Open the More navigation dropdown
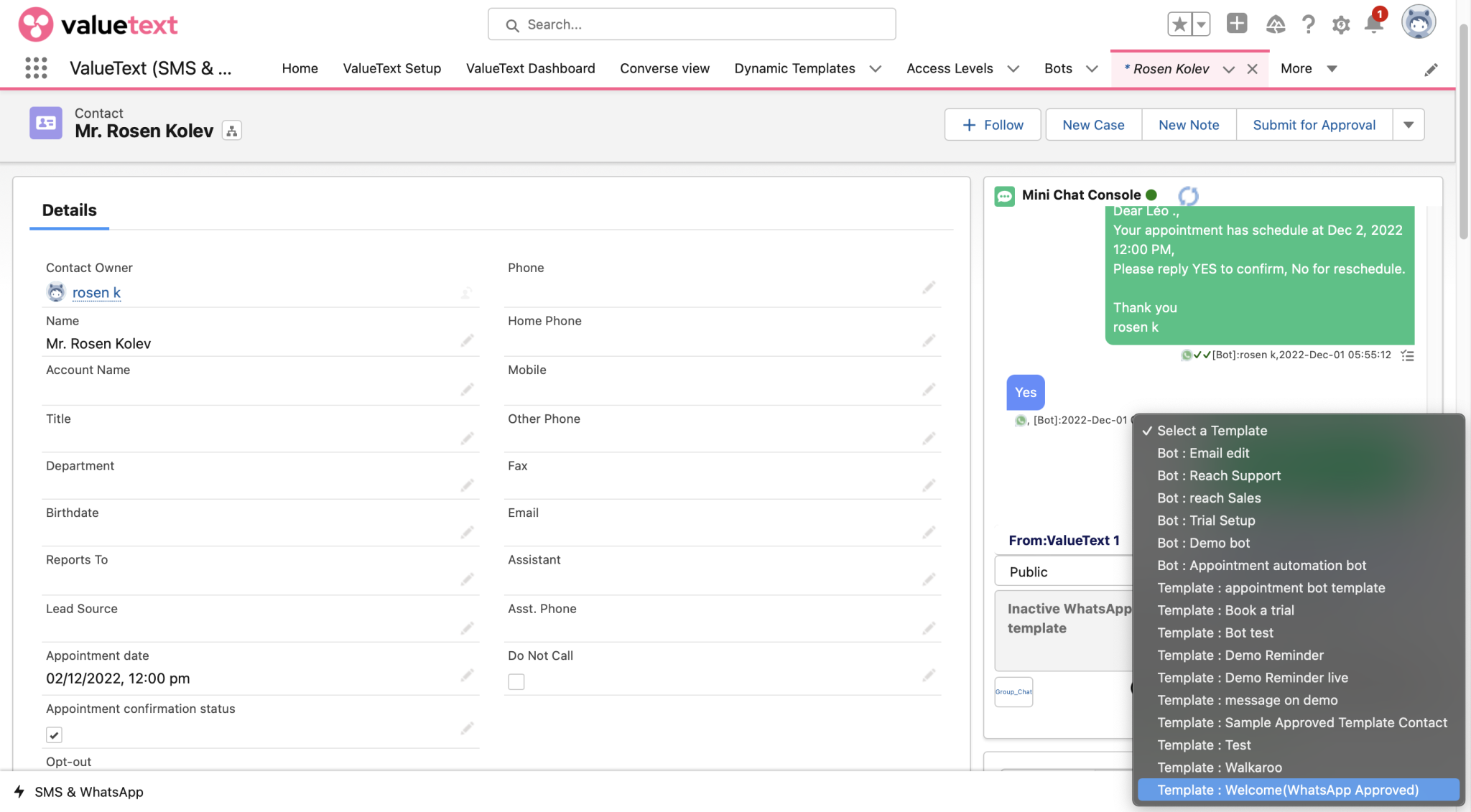The height and width of the screenshot is (812, 1471). pos(1309,69)
